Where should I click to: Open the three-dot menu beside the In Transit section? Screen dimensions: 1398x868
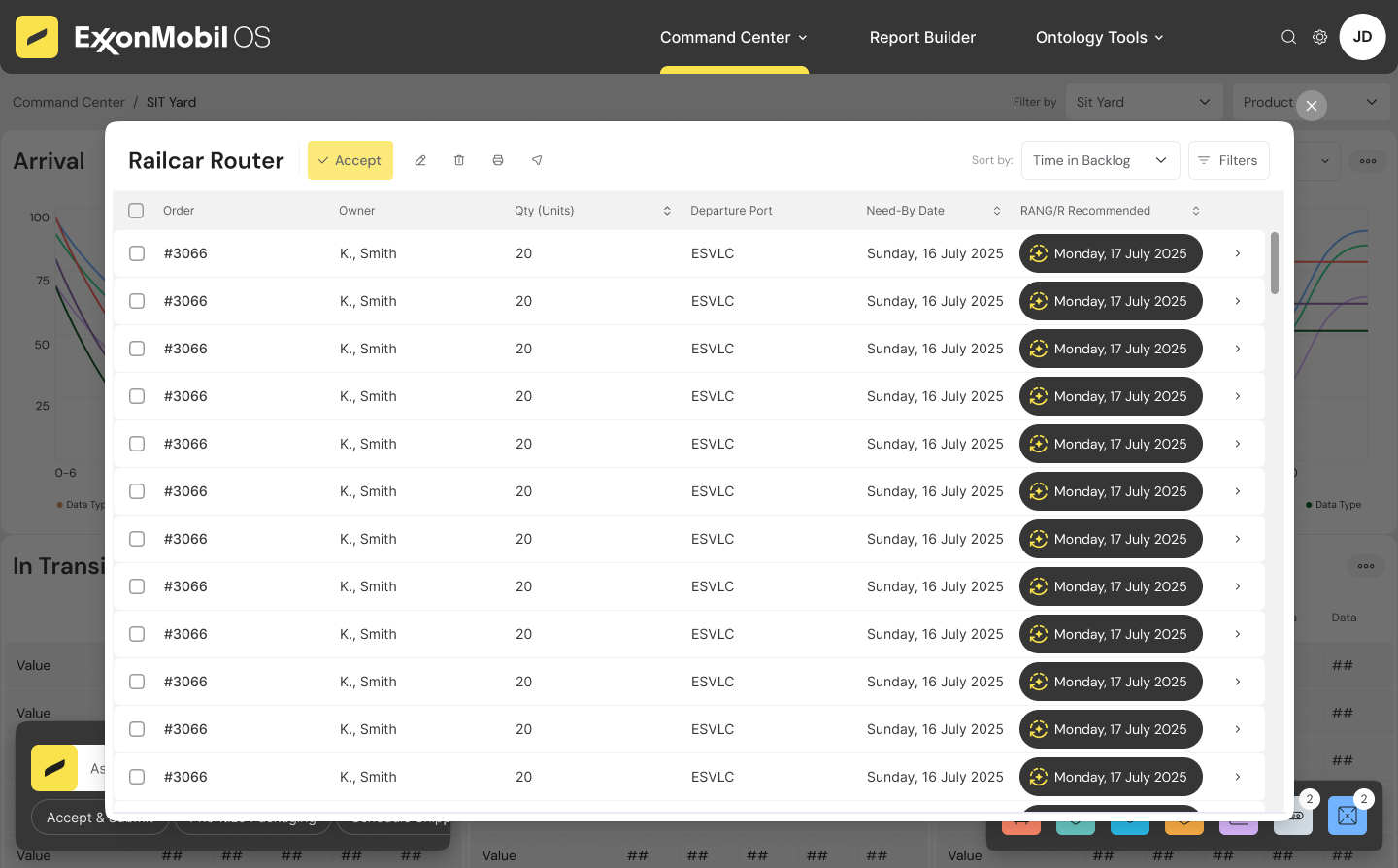coord(1366,566)
